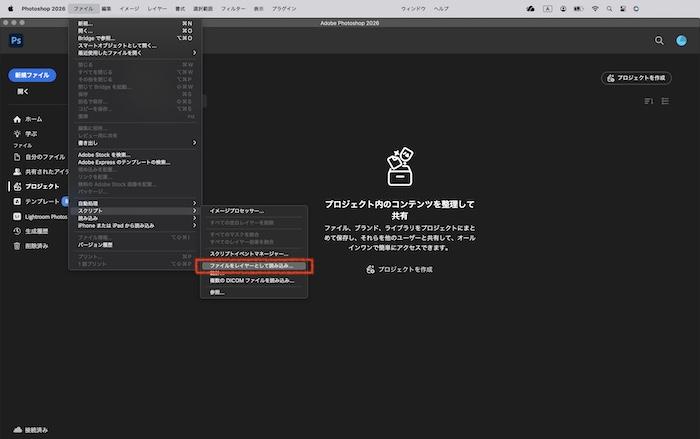This screenshot has width=700, height=439.
Task: Switch to list view icon
Action: pyautogui.click(x=665, y=101)
